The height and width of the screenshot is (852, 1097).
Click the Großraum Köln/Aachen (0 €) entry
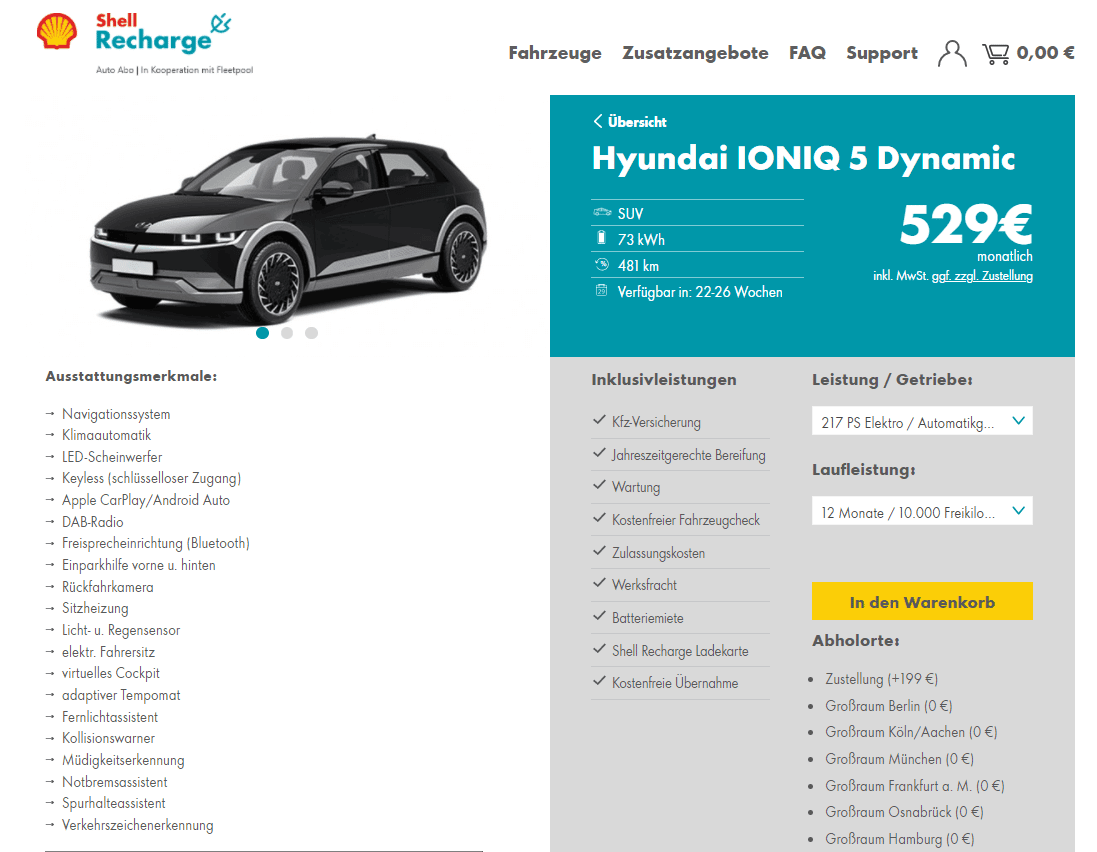pos(911,732)
